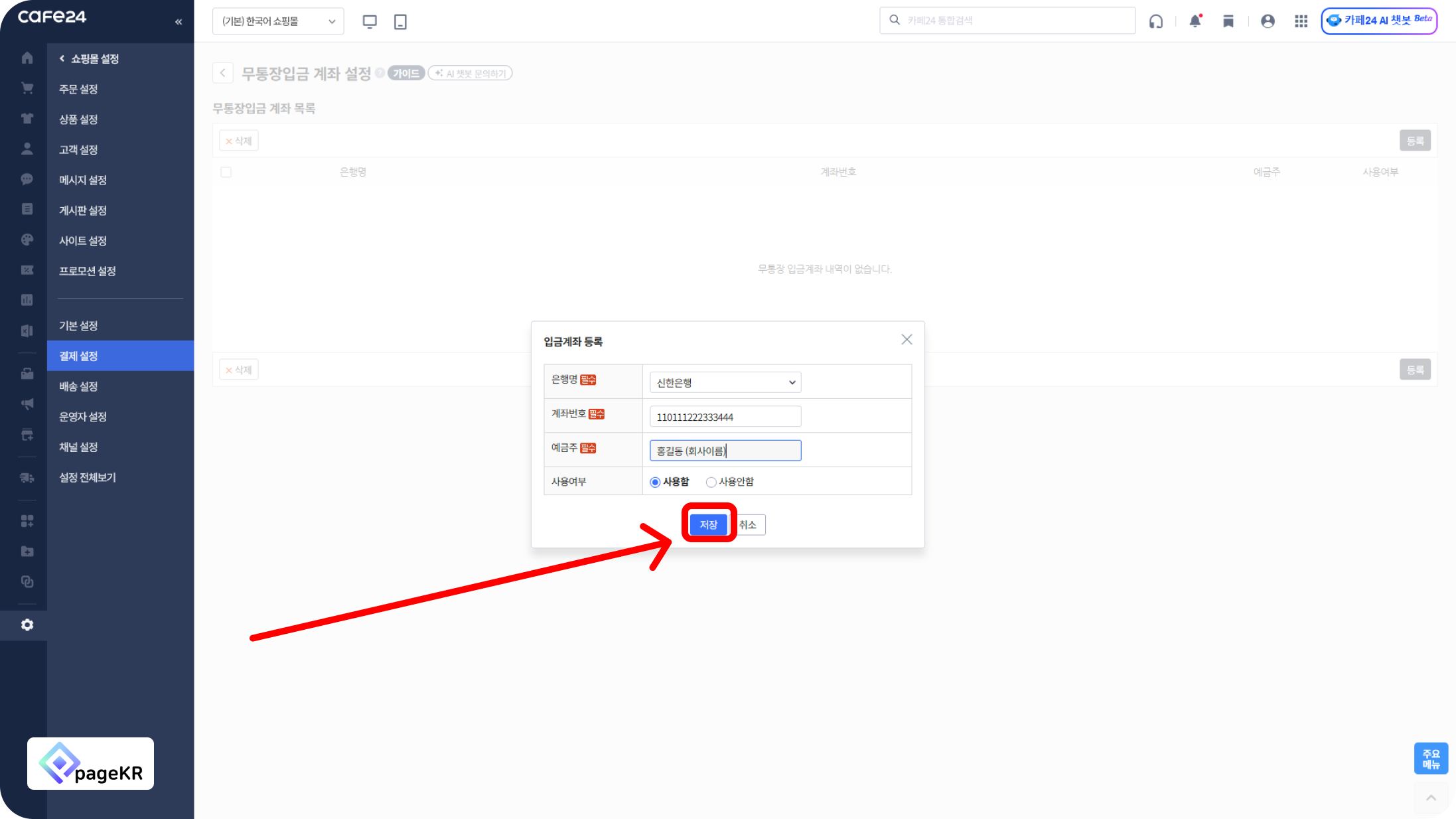Expand the 한국어 쇼핑몰 shop selector

pos(278,21)
